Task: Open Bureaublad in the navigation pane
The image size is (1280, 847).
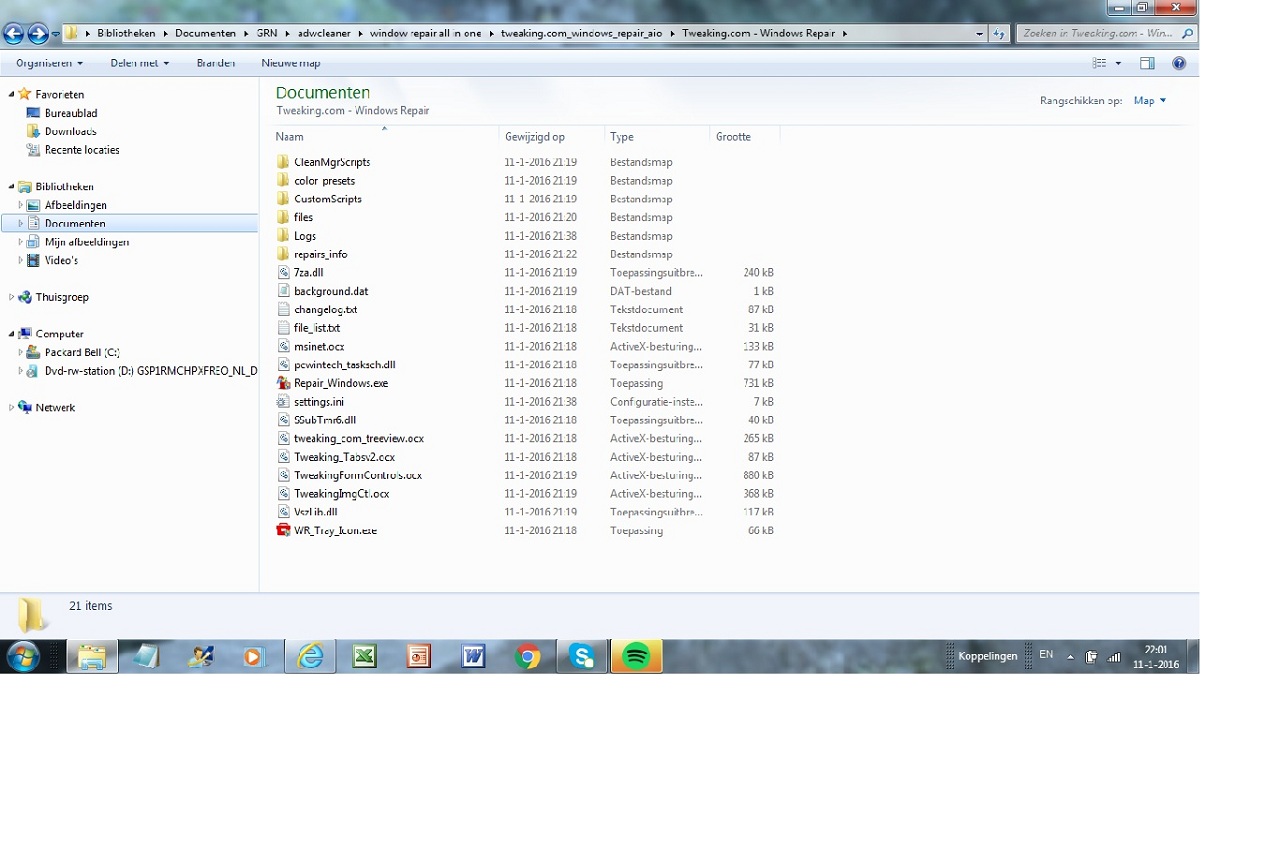Action: pos(71,113)
